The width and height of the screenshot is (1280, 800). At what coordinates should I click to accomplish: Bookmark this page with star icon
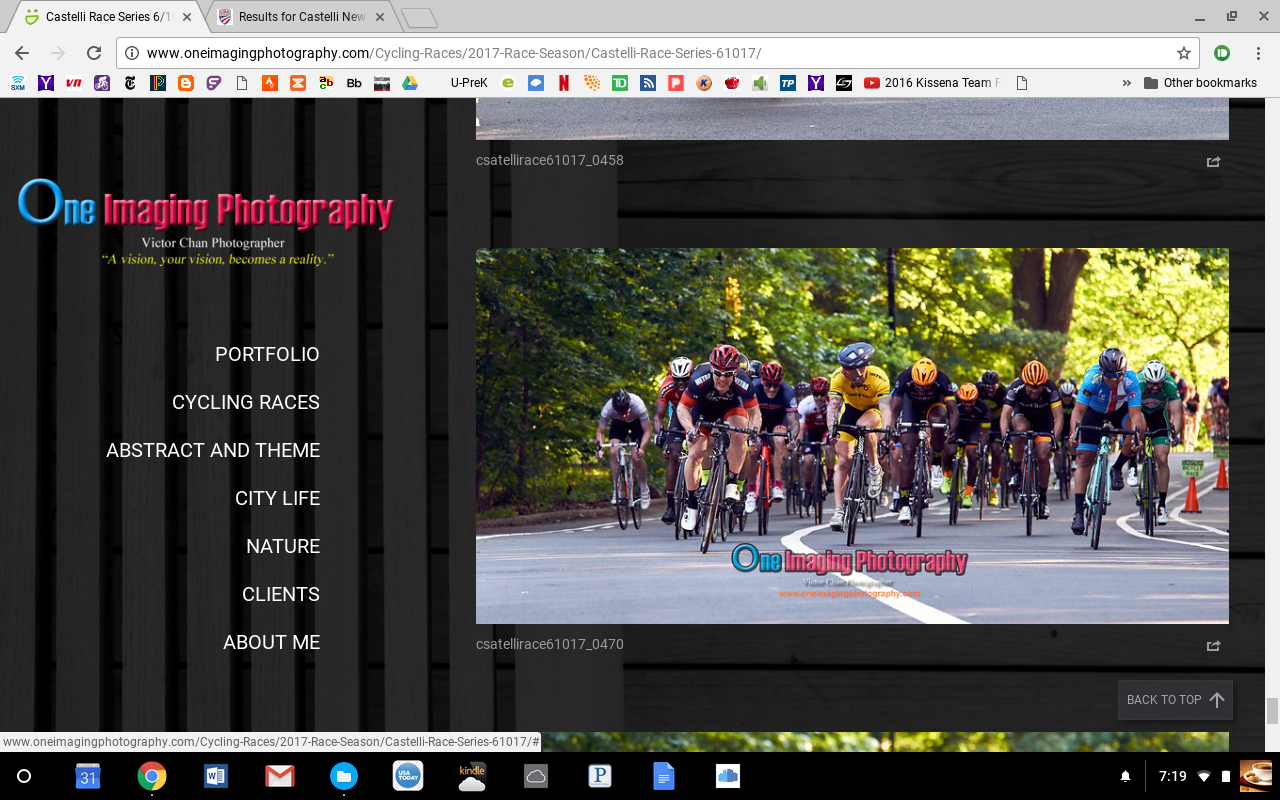[1184, 53]
